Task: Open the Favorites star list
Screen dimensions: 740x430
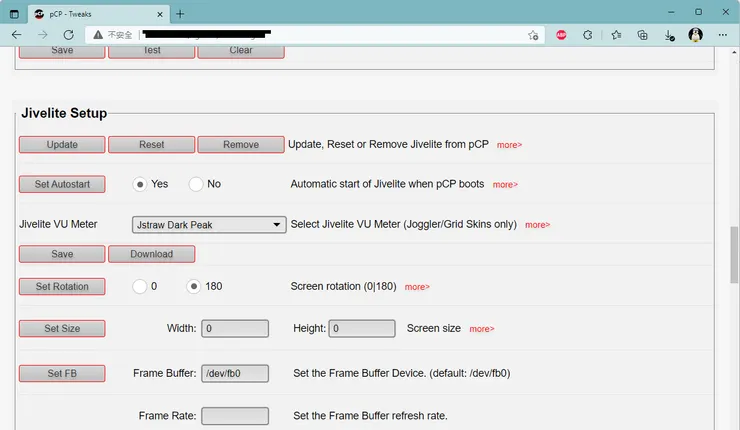Action: coord(616,35)
